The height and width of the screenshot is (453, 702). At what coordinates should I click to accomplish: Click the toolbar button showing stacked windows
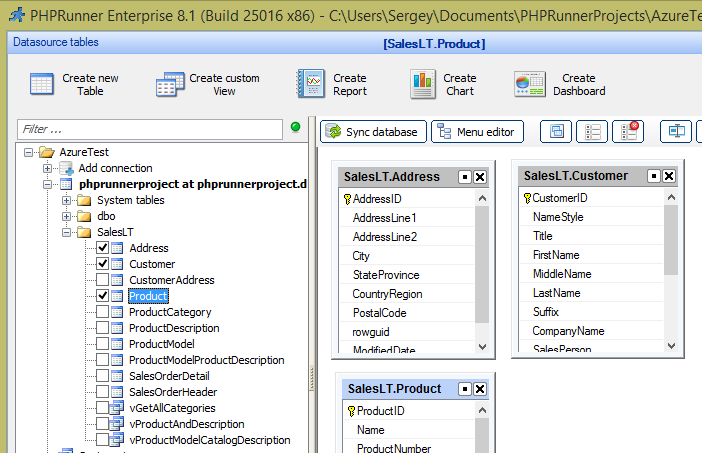[x=556, y=132]
